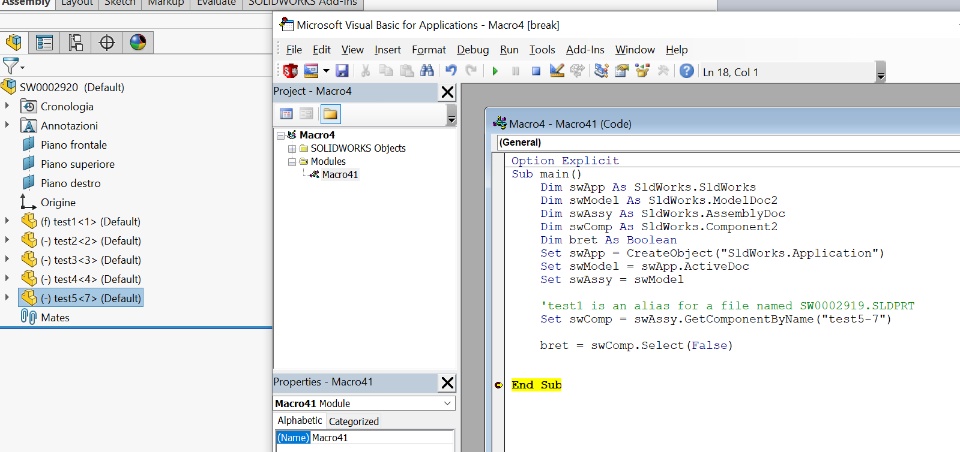Expand the Annotazioni tree node
960x452 pixels.
tap(7, 125)
